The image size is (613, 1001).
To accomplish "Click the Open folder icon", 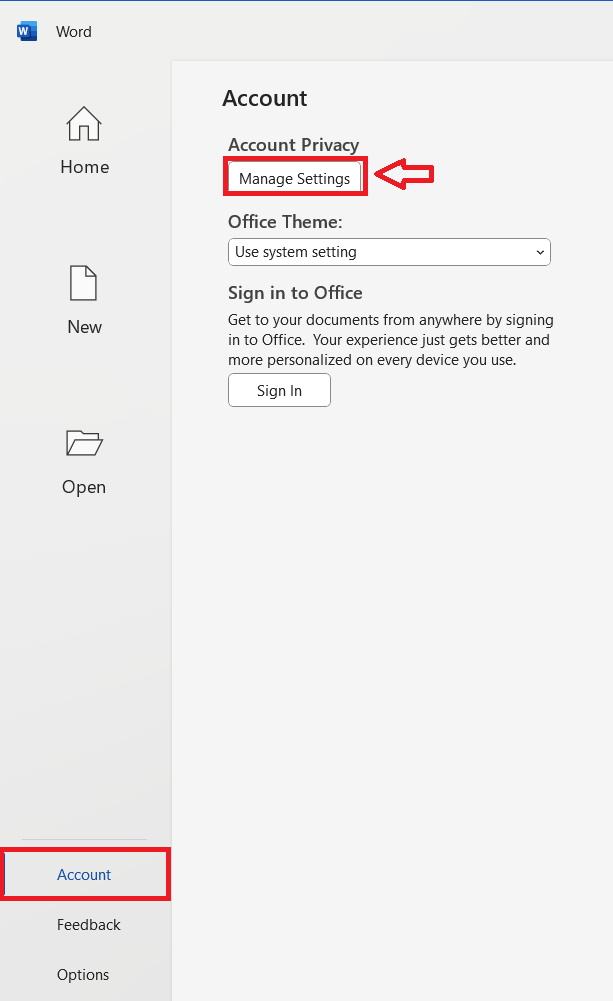I will (x=84, y=443).
